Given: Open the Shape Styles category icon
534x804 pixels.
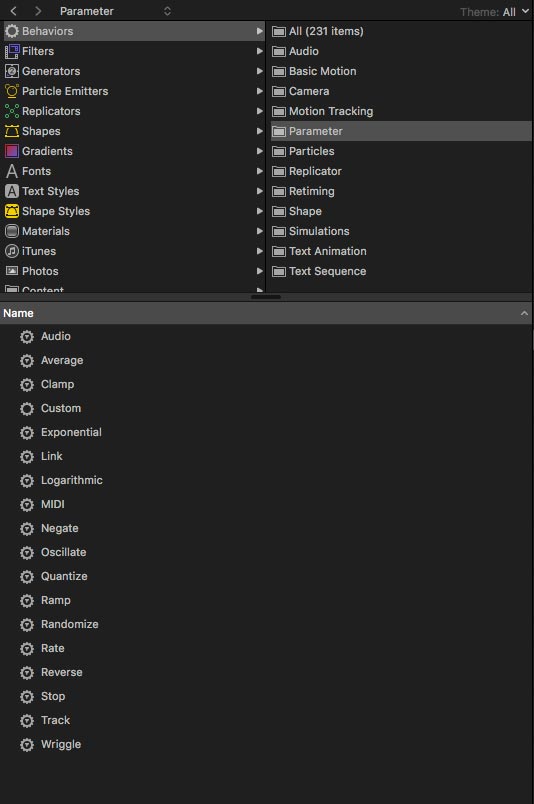Looking at the screenshot, I should tap(11, 211).
